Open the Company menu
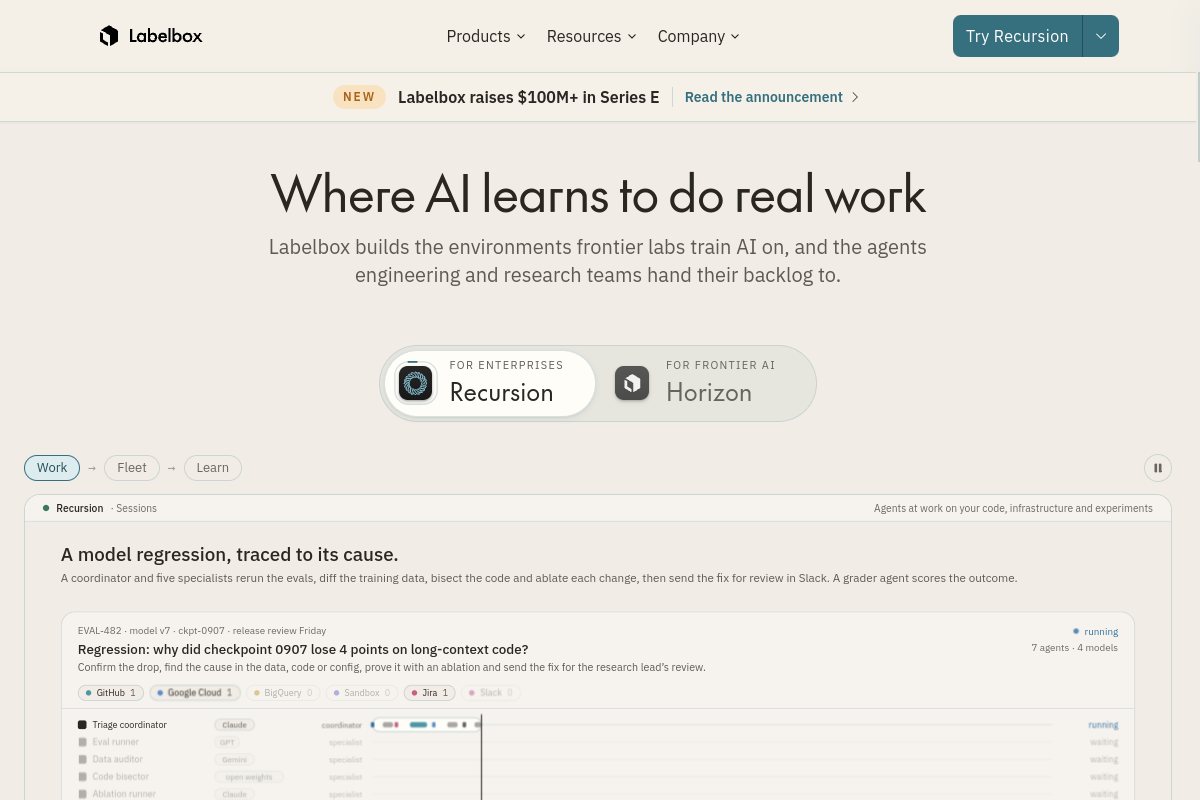 pos(699,36)
